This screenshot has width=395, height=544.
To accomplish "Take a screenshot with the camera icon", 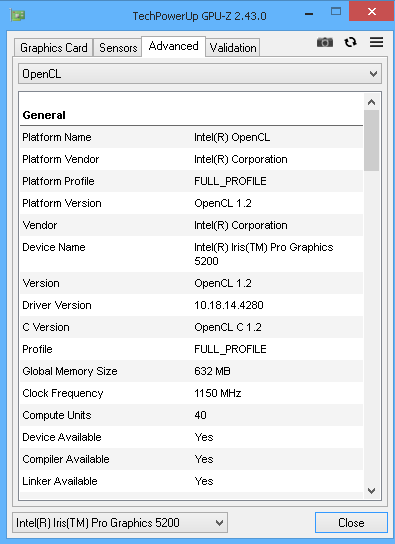I will click(325, 42).
